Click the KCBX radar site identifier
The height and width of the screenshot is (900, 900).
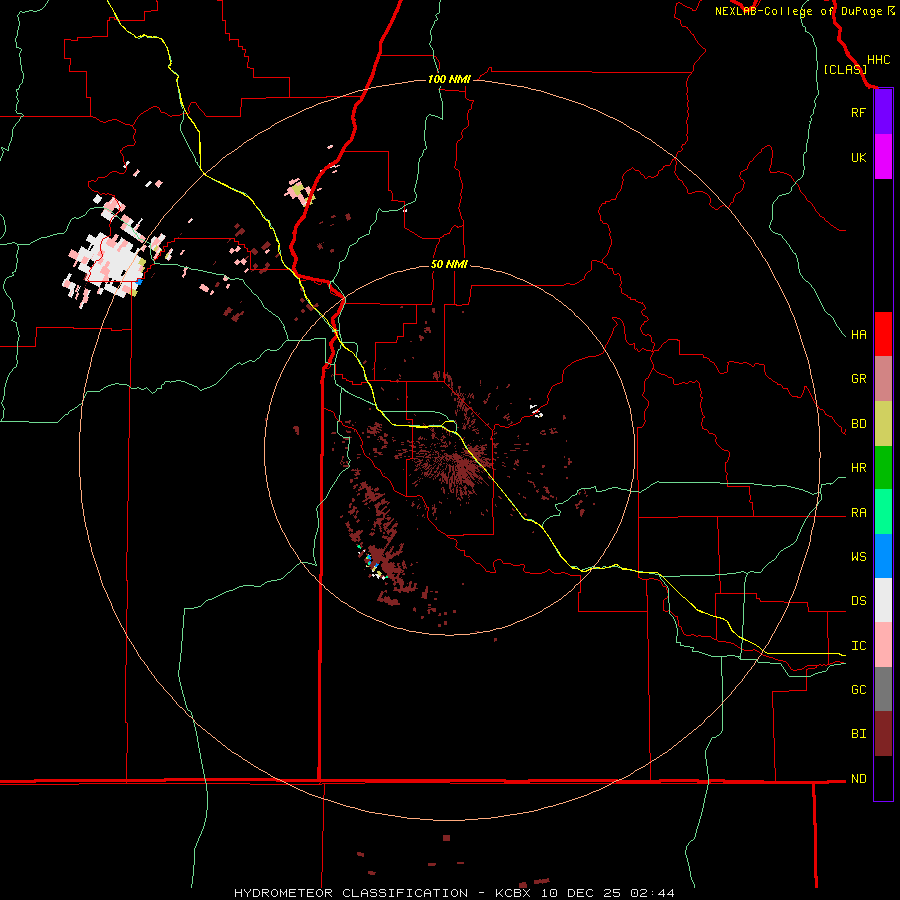click(x=515, y=893)
